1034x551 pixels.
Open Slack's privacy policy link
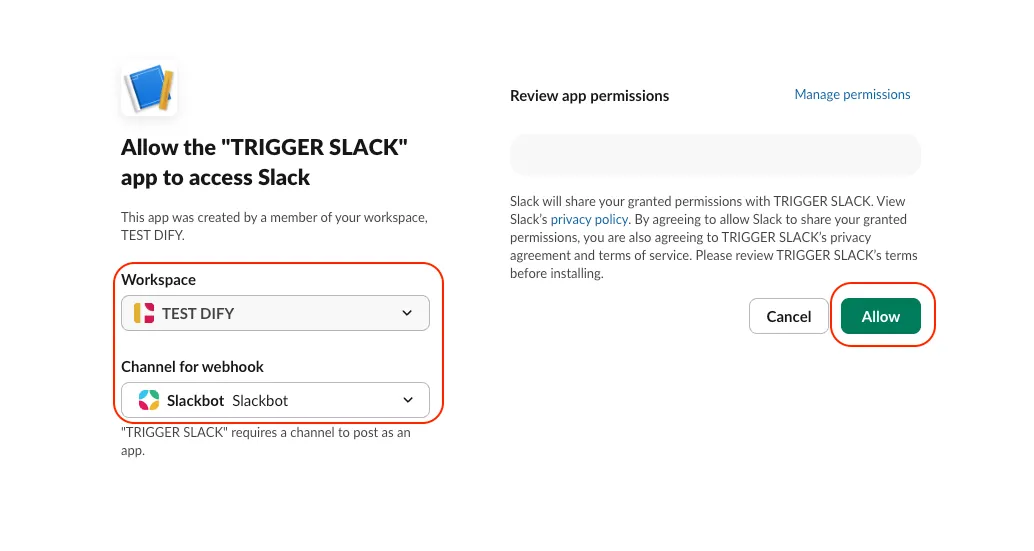click(x=589, y=219)
